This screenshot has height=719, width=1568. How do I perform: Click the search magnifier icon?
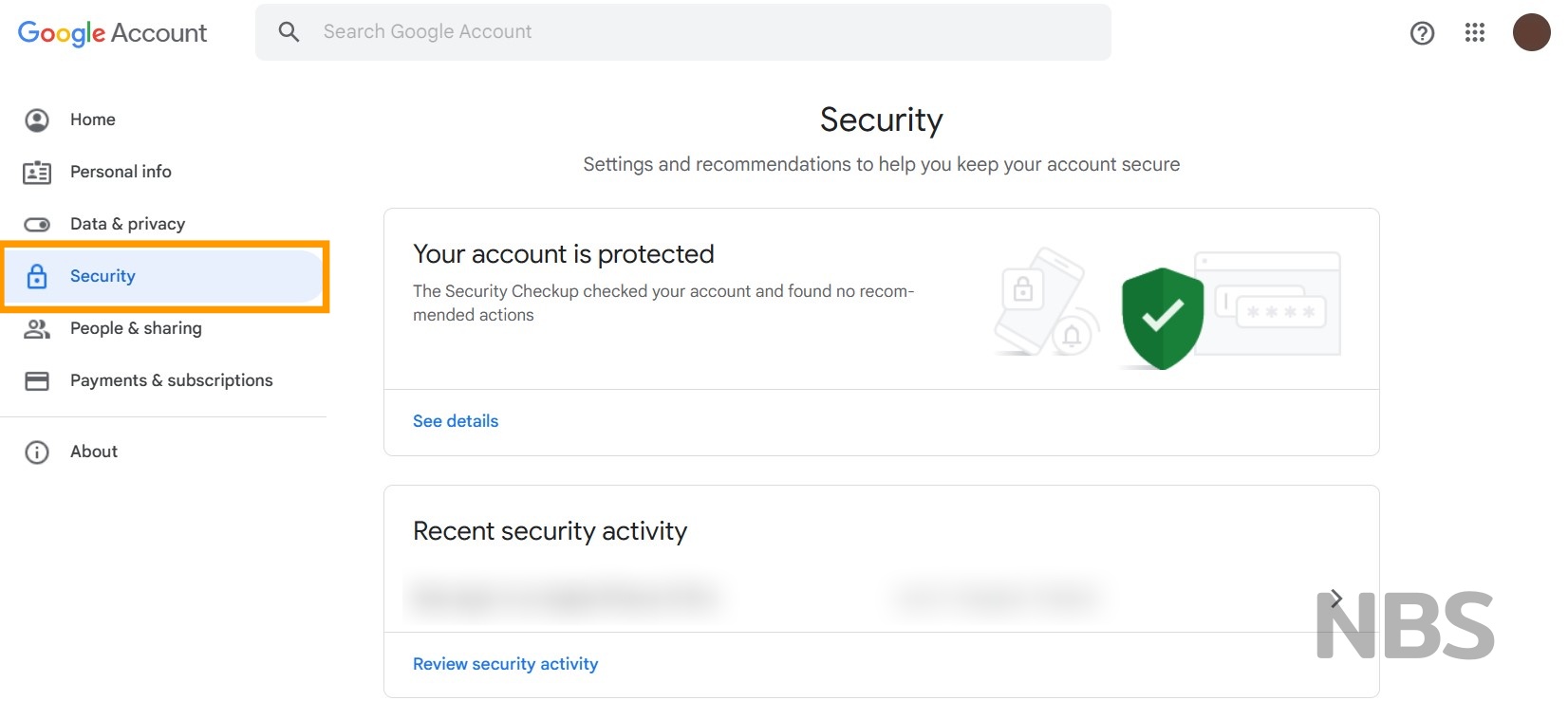coord(289,32)
